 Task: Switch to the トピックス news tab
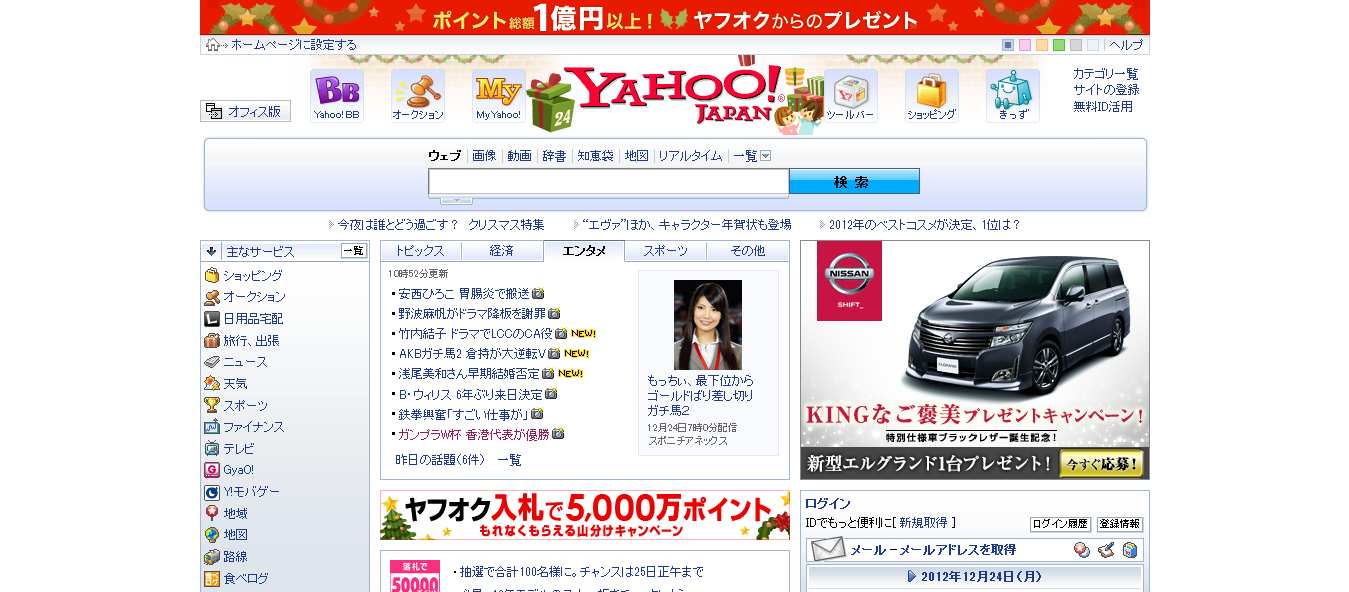(x=421, y=251)
